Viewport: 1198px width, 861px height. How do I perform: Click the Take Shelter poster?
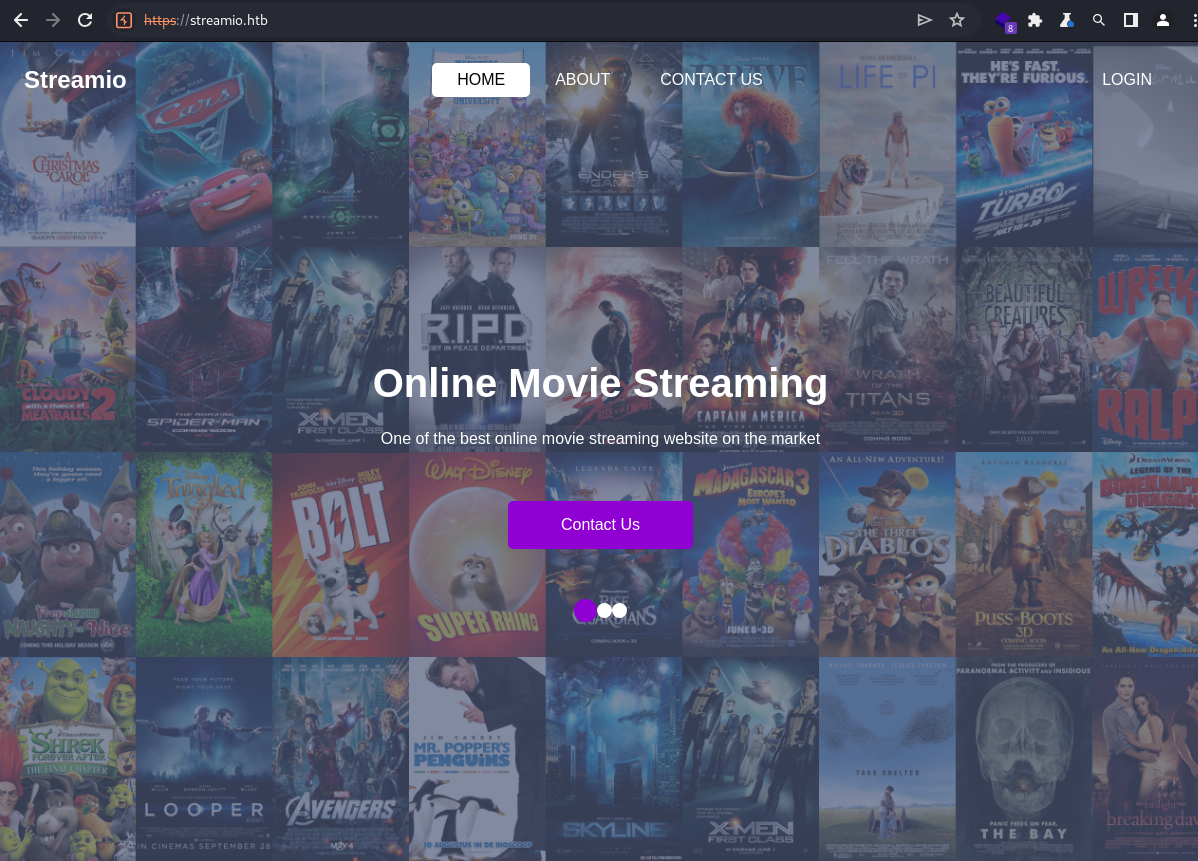point(887,759)
